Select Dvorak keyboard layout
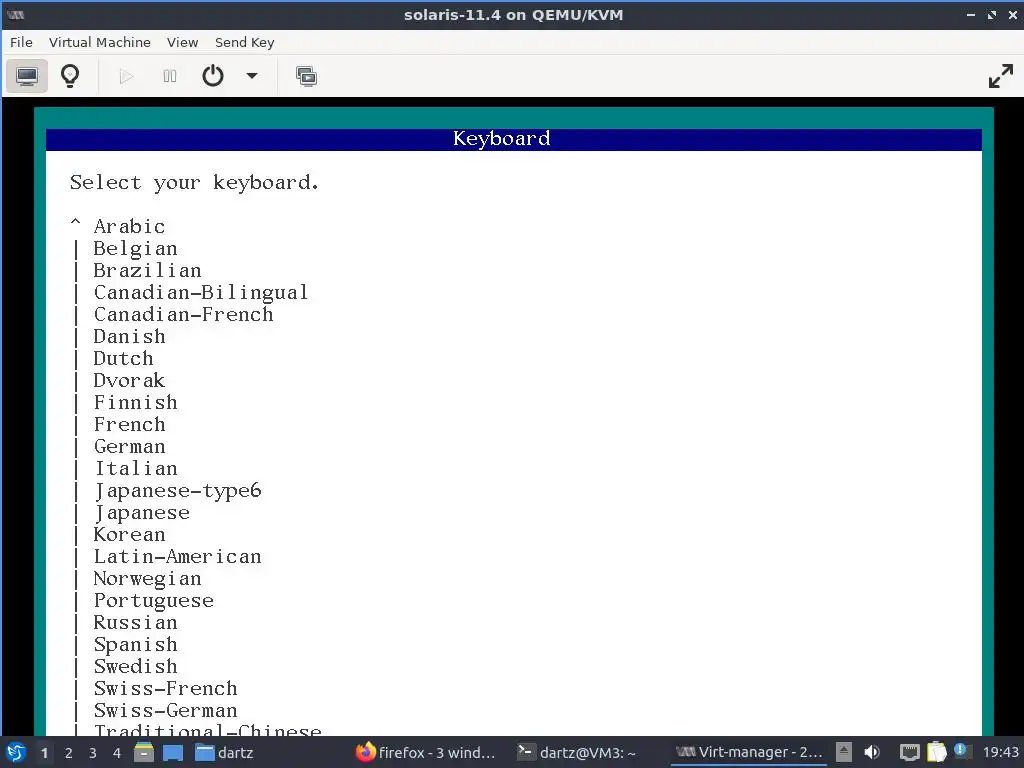 pyautogui.click(x=129, y=381)
